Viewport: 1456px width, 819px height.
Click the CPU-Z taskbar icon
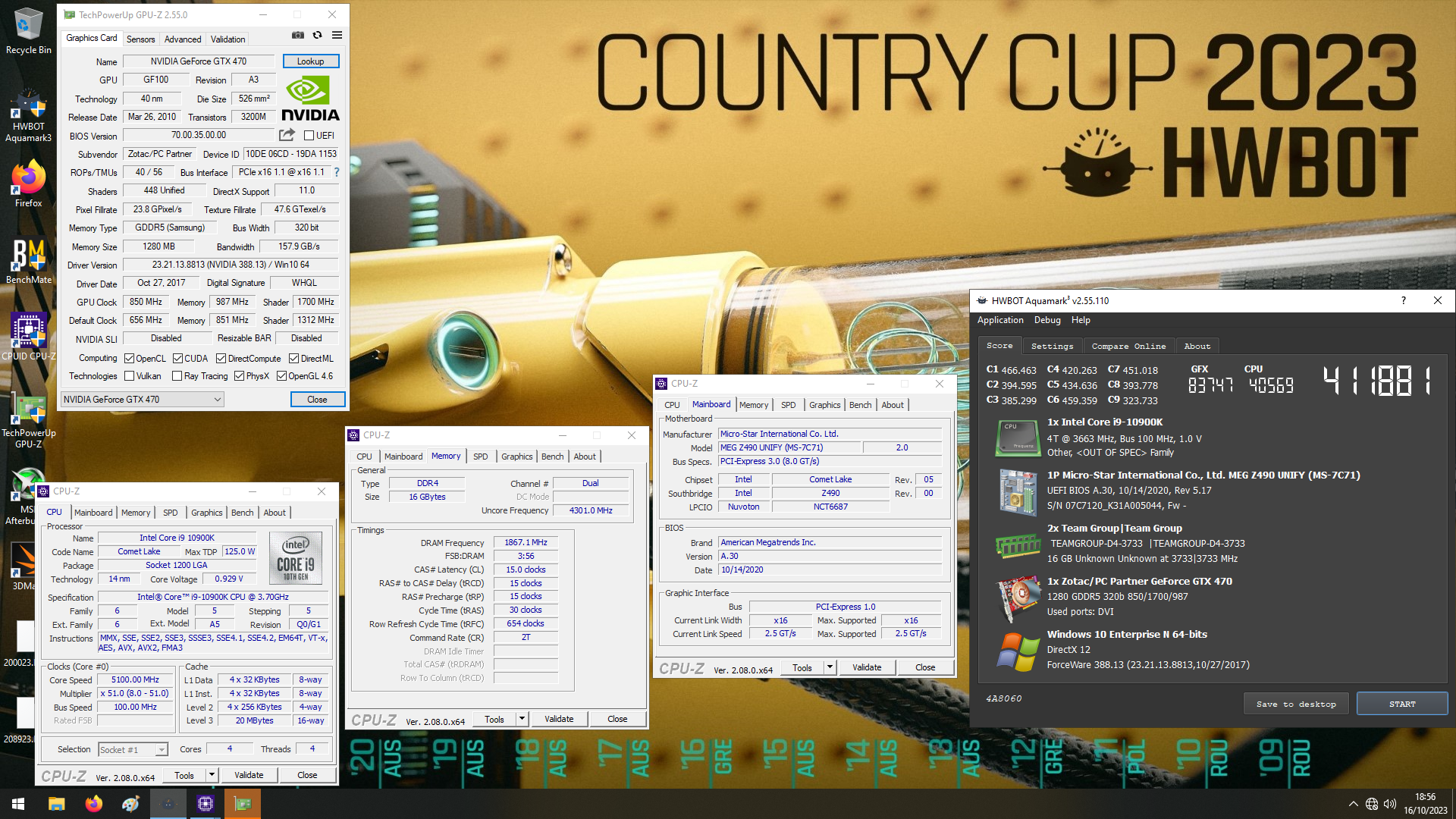click(206, 804)
